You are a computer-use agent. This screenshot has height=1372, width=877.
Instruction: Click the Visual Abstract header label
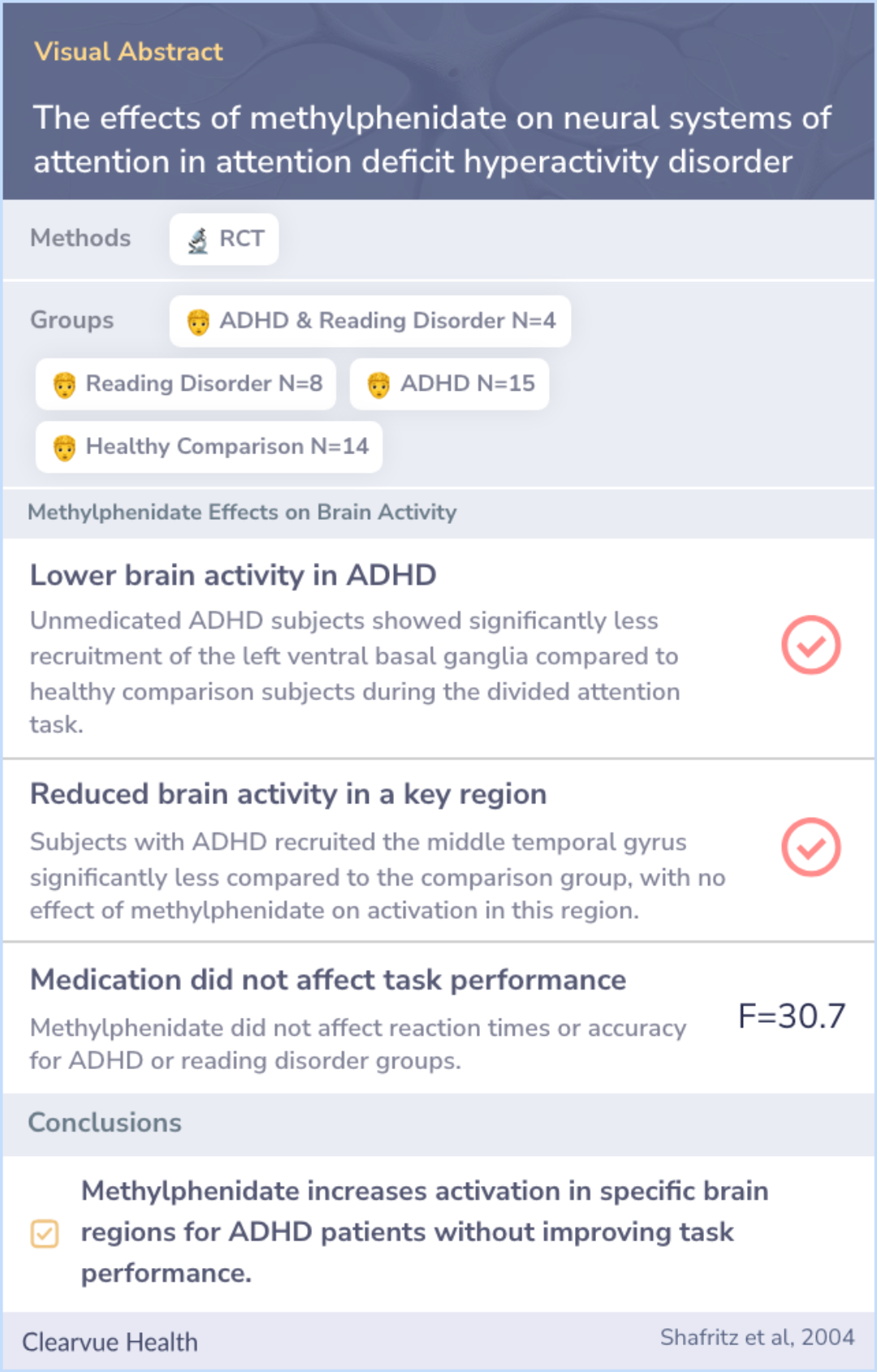128,52
